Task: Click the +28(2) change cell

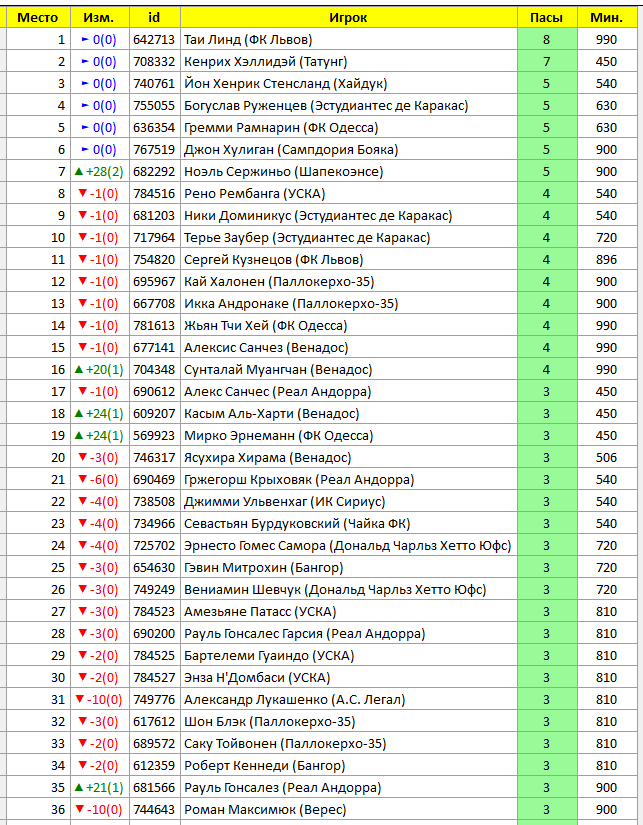Action: point(99,172)
